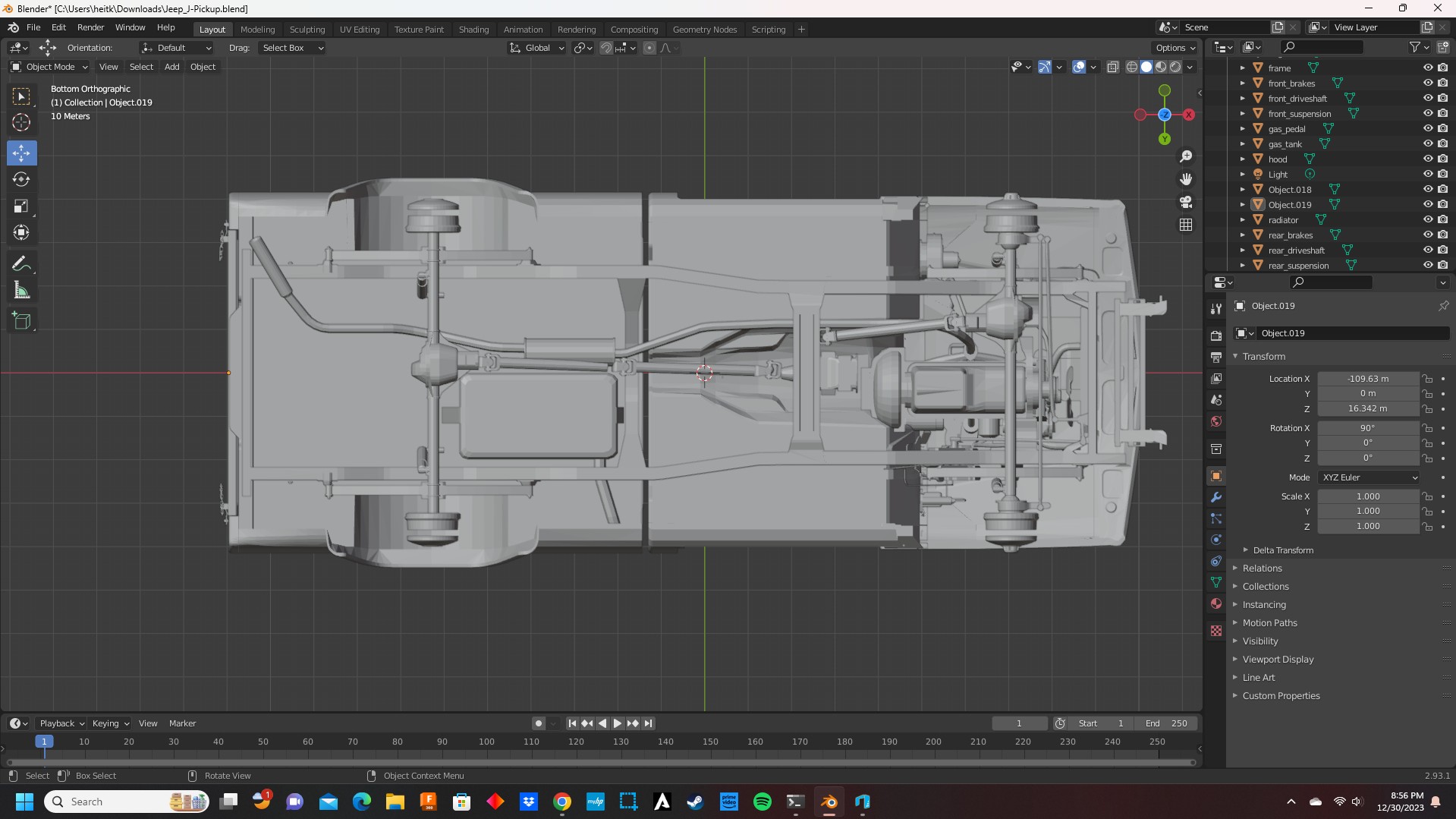Launch Spotify from the taskbar
1456x819 pixels.
point(762,802)
